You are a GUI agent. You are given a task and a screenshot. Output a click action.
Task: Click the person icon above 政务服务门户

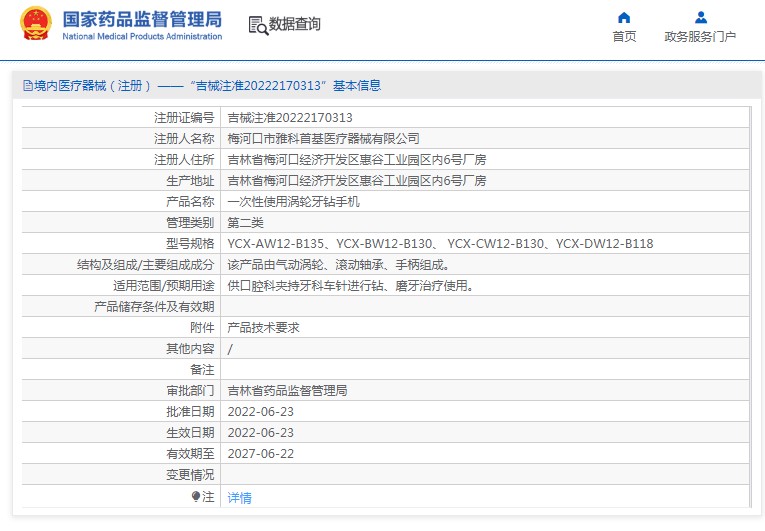(700, 17)
